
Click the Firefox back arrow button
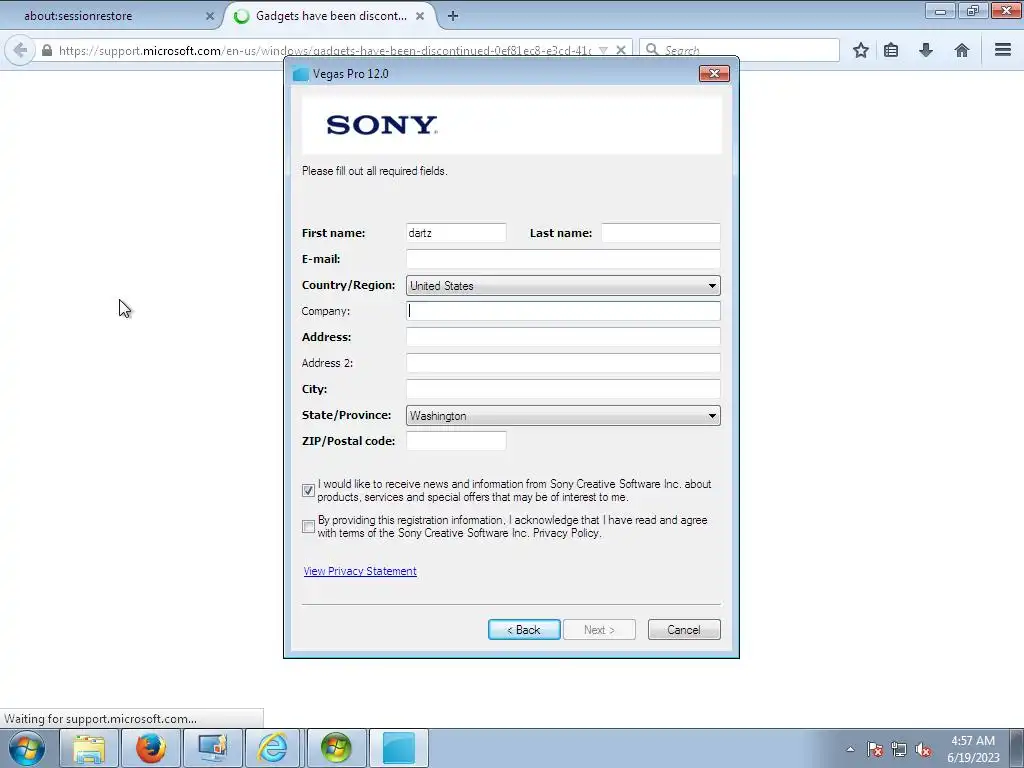[x=20, y=50]
